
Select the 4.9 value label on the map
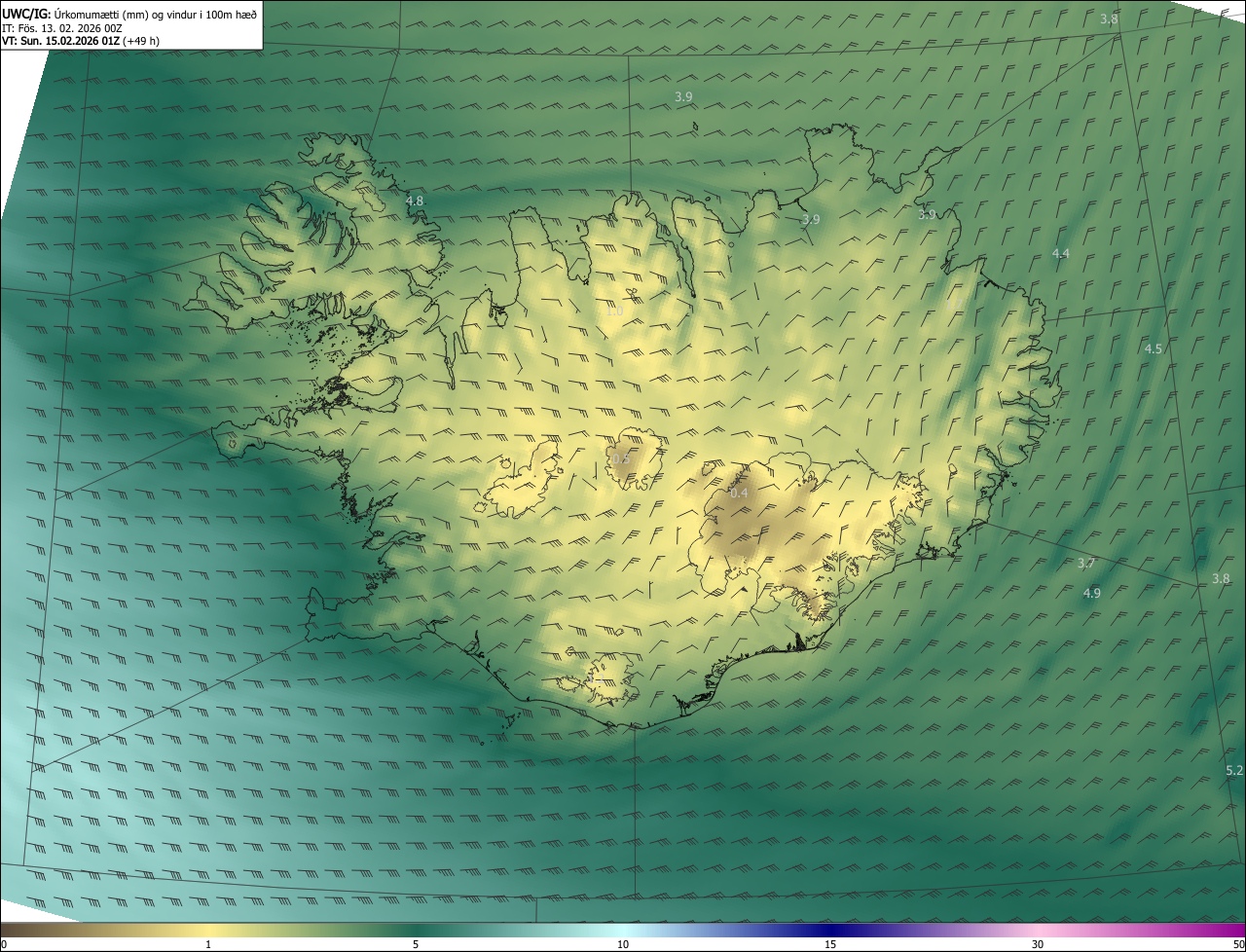(1092, 593)
